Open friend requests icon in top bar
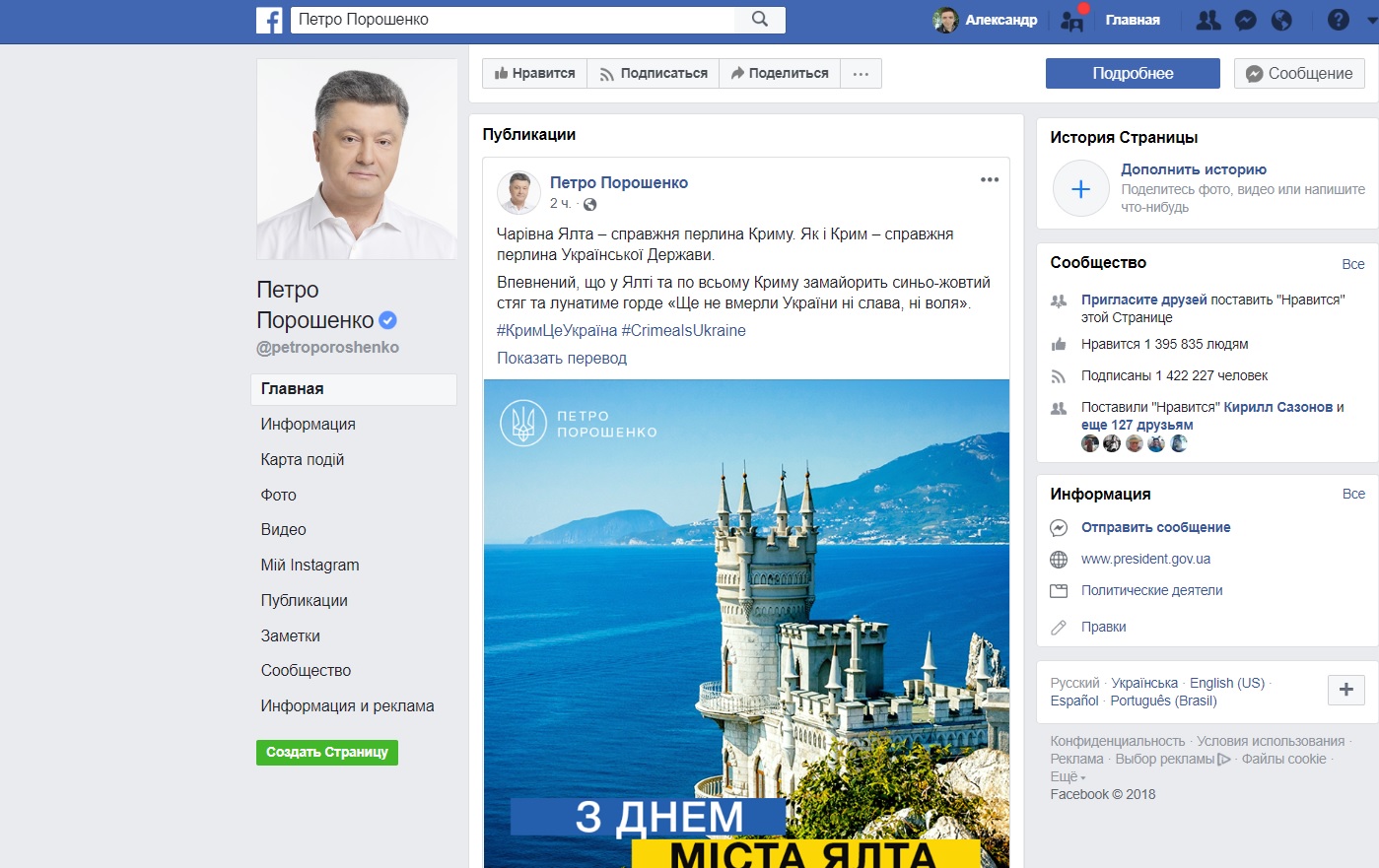Screen dimensions: 1379x868 point(1207,20)
